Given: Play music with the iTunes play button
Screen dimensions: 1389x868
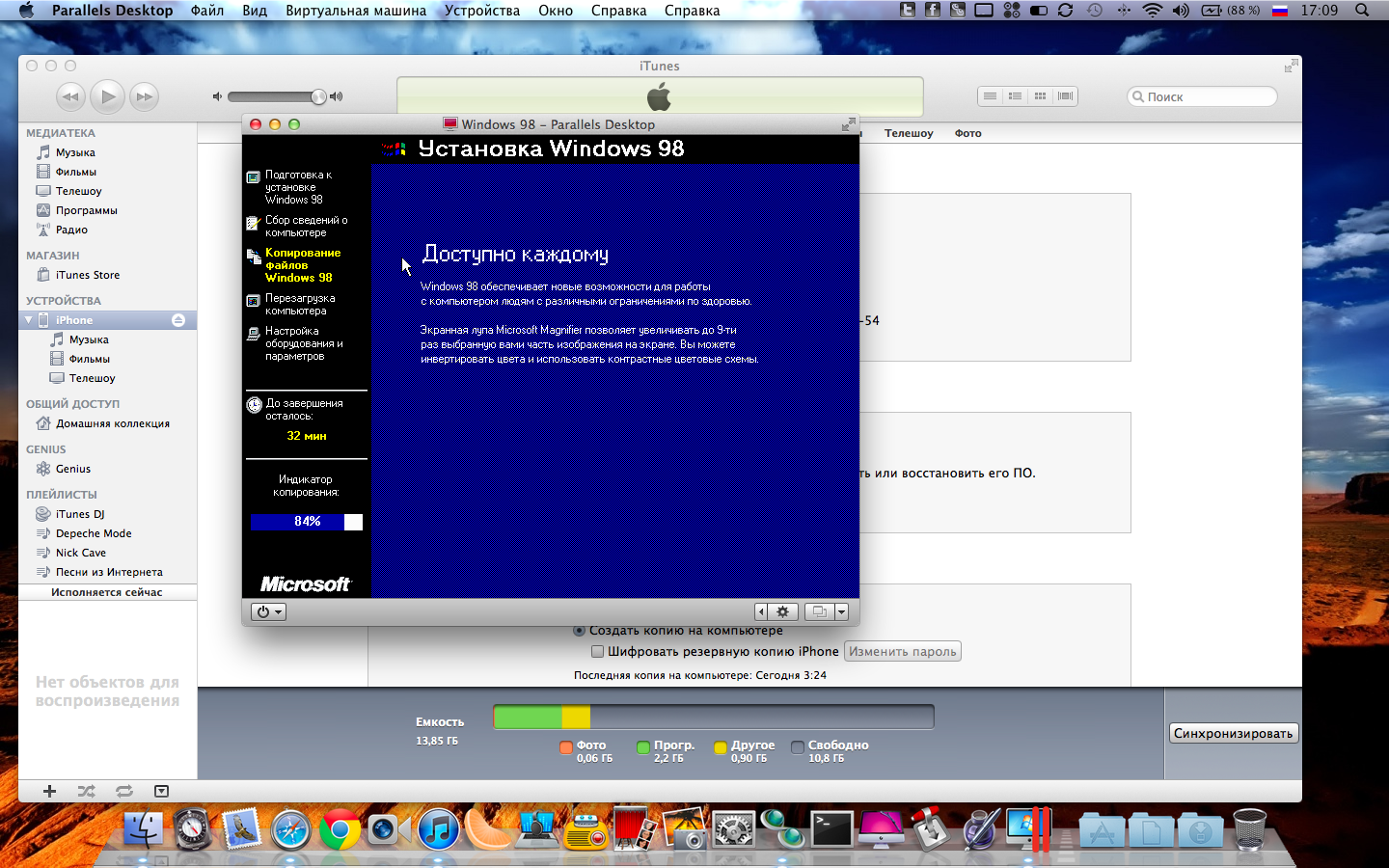Looking at the screenshot, I should pos(108,96).
